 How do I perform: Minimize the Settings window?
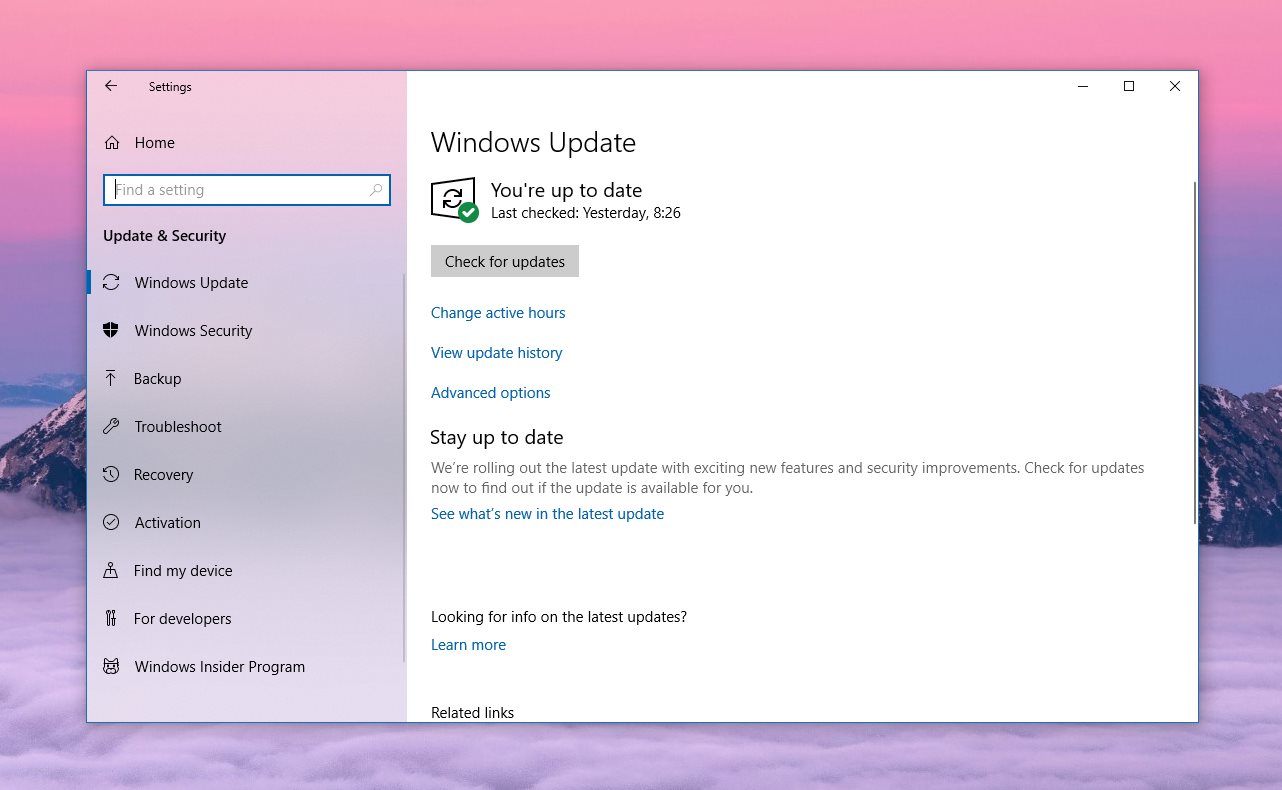1083,86
